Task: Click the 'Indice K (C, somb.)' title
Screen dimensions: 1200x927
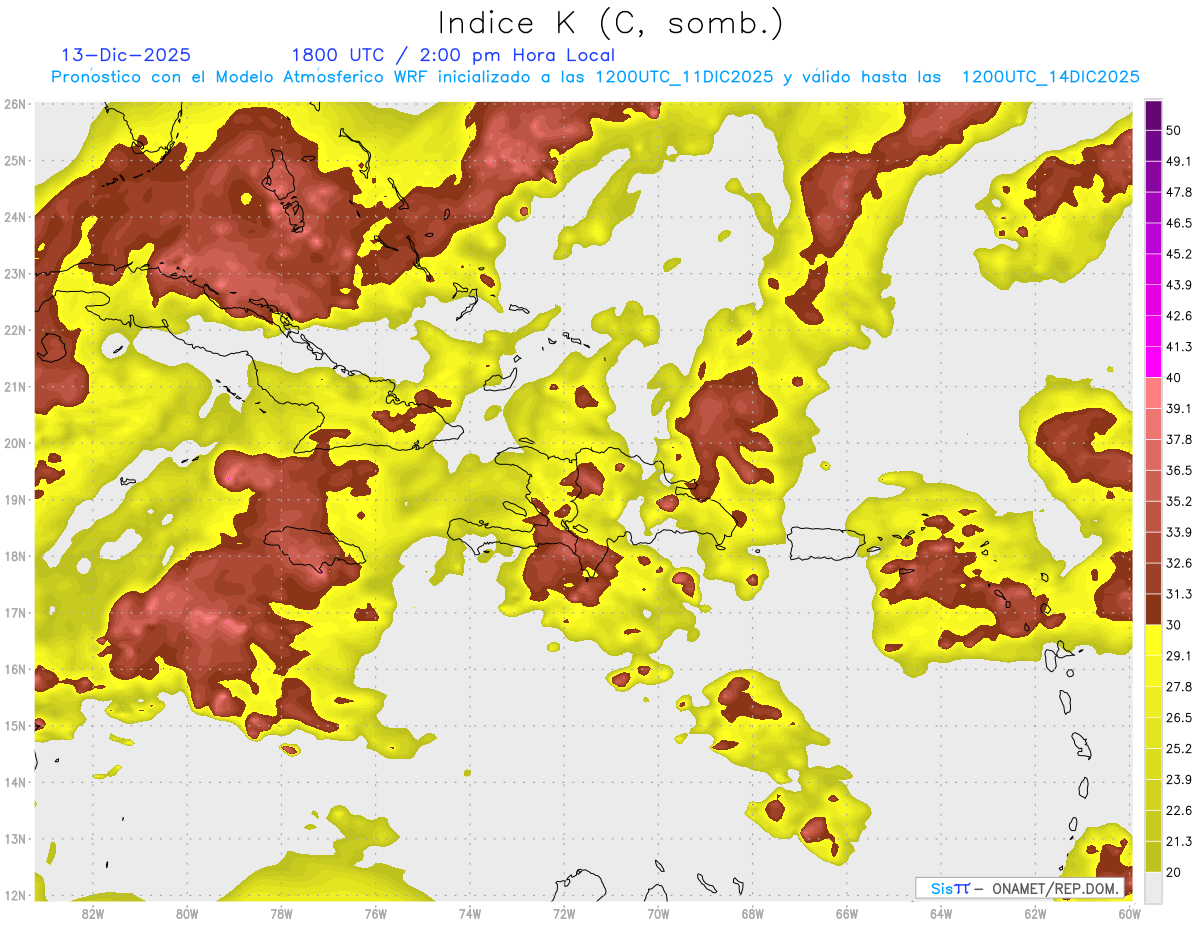Action: pyautogui.click(x=610, y=22)
